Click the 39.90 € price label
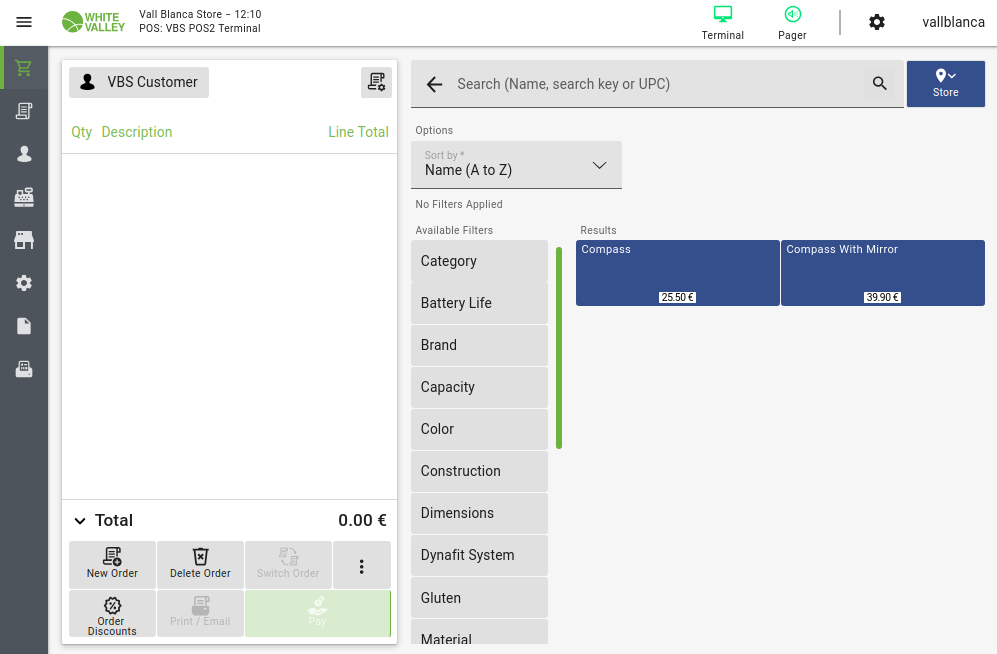Viewport: 997px width, 654px height. [882, 297]
